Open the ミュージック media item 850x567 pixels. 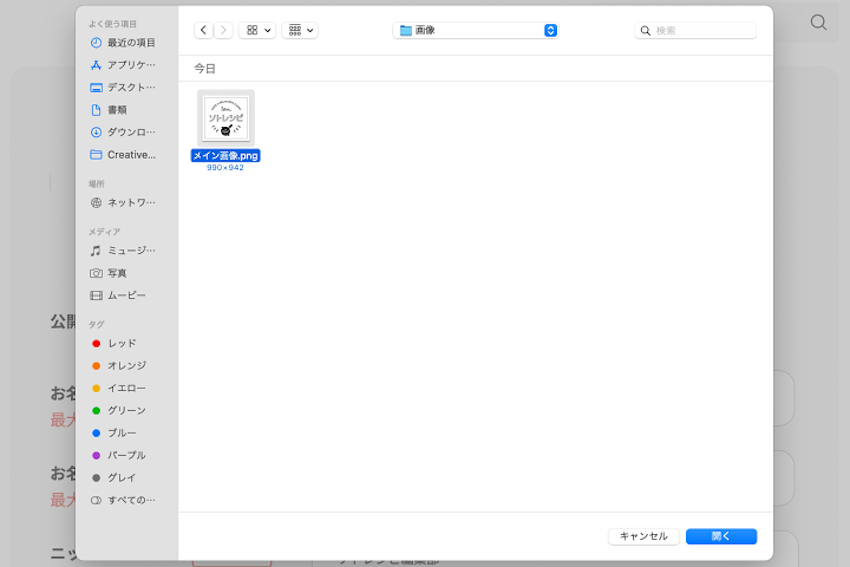coord(123,250)
